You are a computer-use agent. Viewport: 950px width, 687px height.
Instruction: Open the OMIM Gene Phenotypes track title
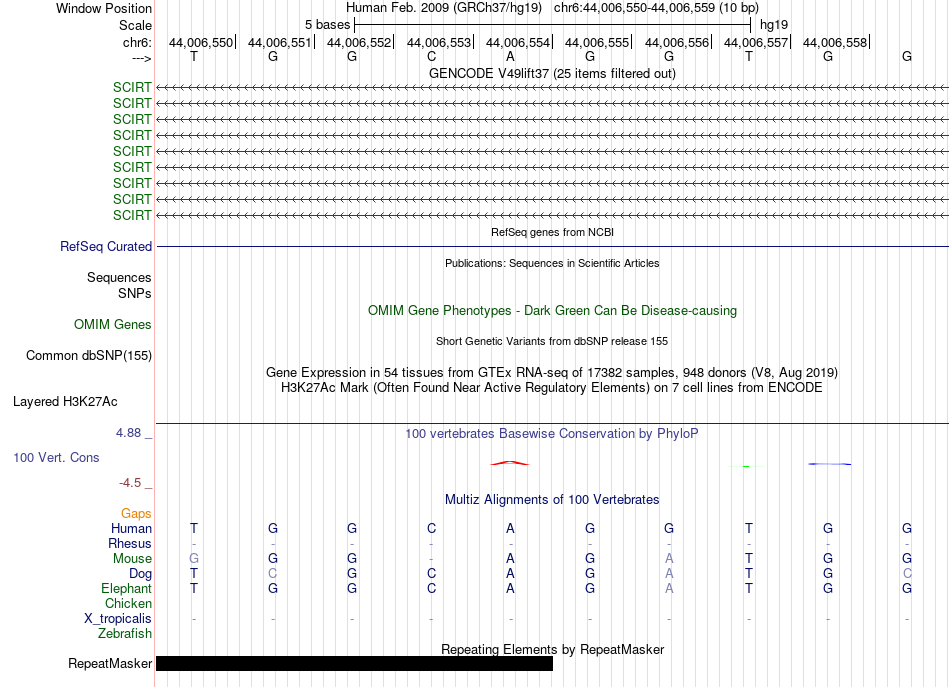click(x=552, y=310)
